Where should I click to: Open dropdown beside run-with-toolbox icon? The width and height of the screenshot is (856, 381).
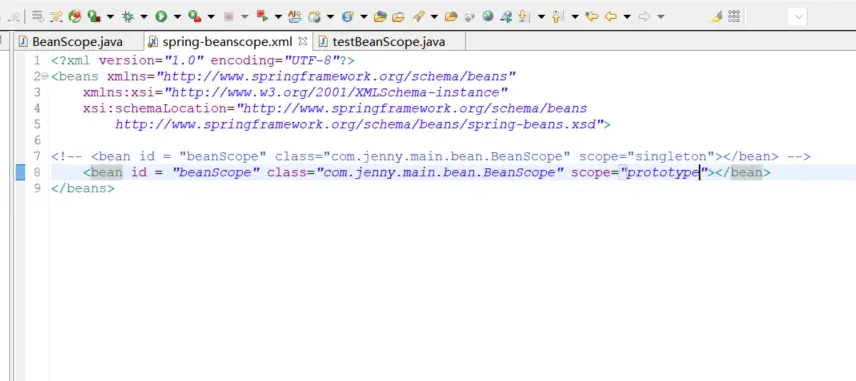(211, 16)
